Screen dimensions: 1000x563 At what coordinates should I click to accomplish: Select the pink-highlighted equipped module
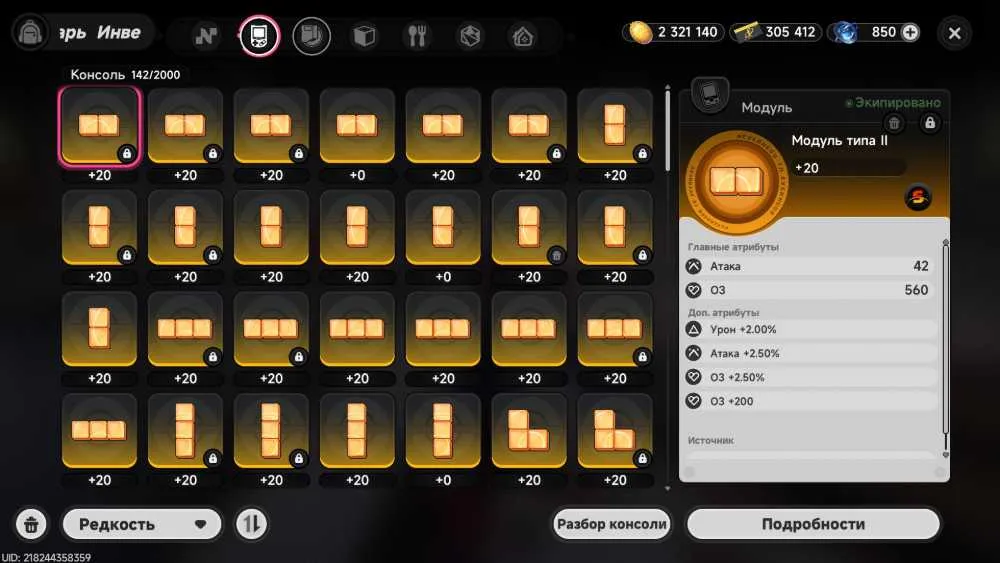pyautogui.click(x=99, y=126)
